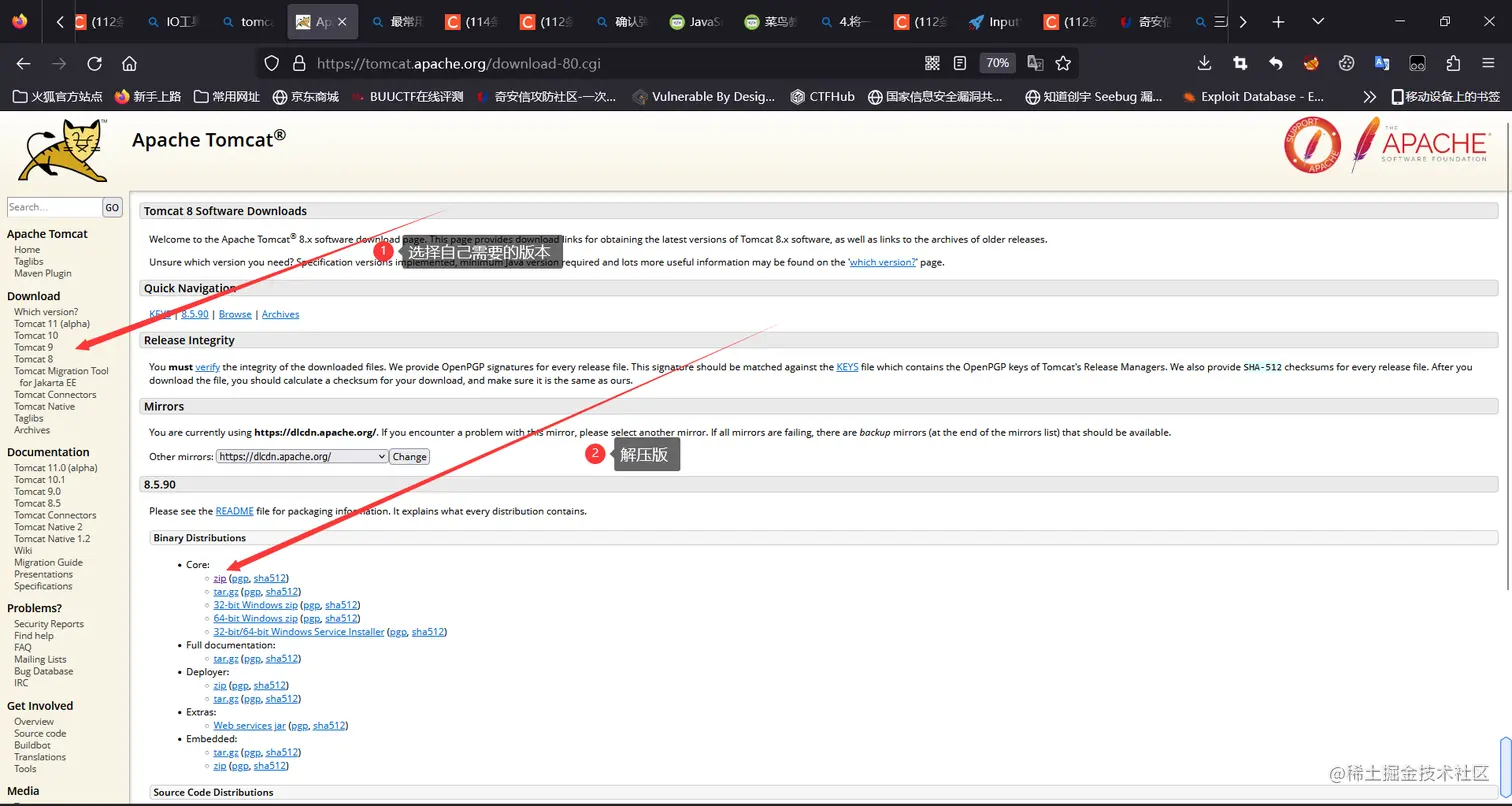Open Tomcat 9 under Download sidebar
This screenshot has width=1512, height=806.
pyautogui.click(x=33, y=347)
